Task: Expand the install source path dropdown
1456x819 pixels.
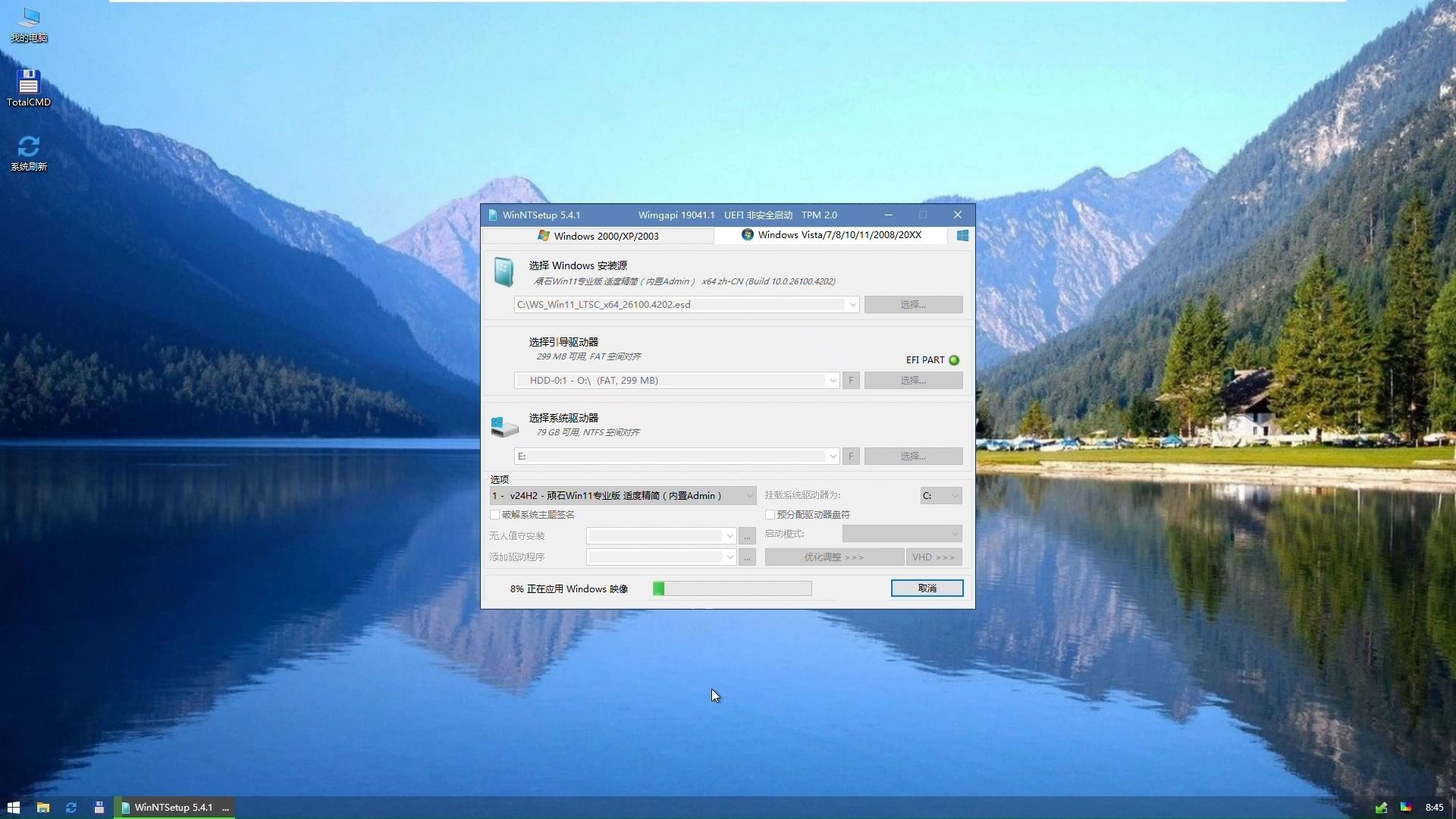Action: pos(852,305)
